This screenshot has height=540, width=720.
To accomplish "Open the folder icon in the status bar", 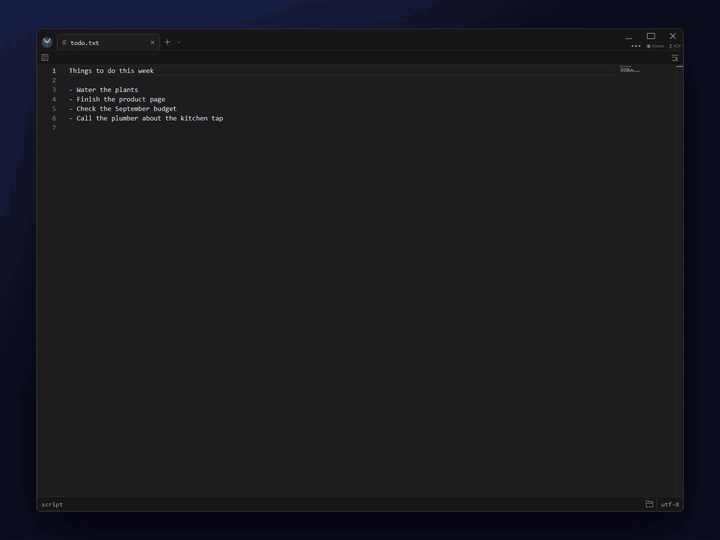I will click(649, 504).
